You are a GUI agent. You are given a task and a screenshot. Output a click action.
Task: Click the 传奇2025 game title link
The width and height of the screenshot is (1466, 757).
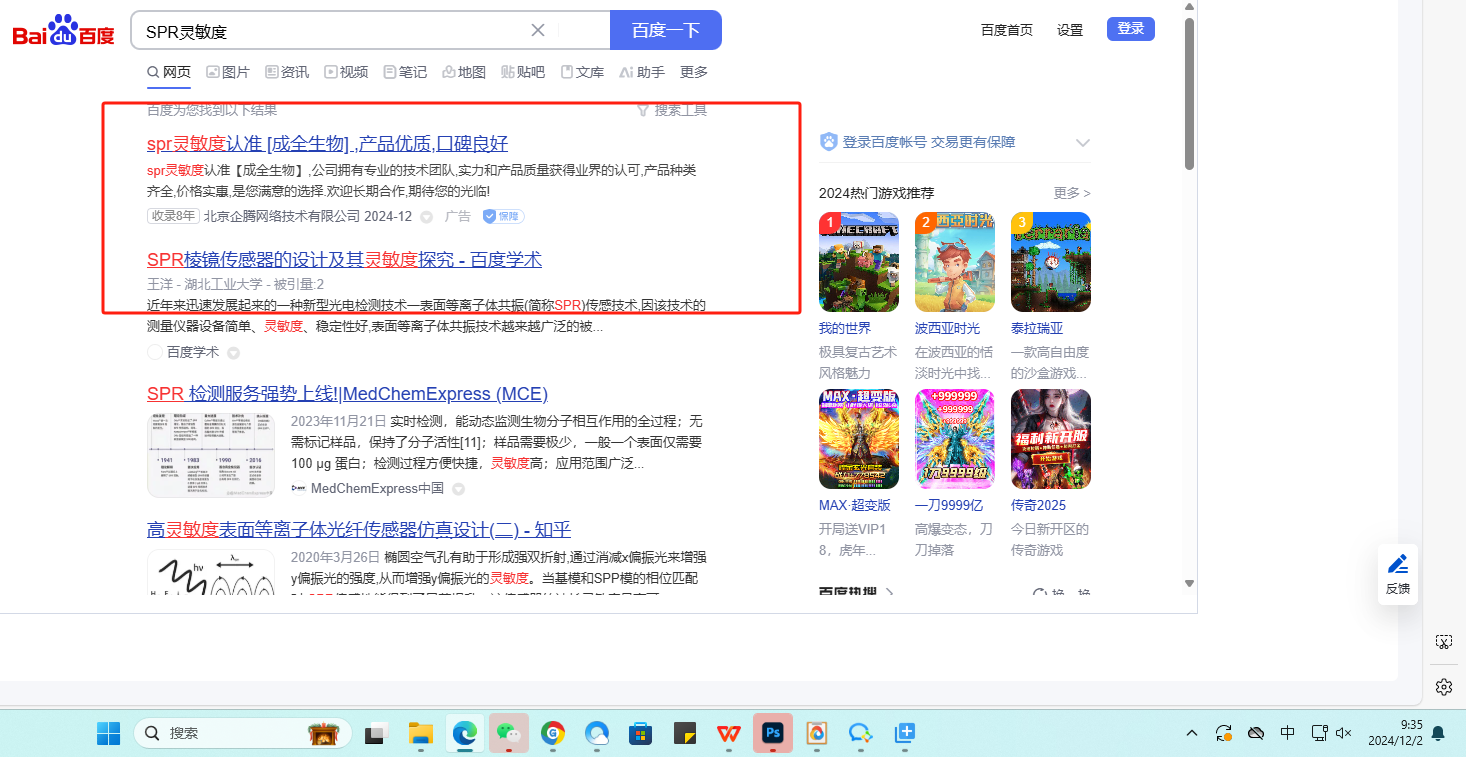[1039, 505]
